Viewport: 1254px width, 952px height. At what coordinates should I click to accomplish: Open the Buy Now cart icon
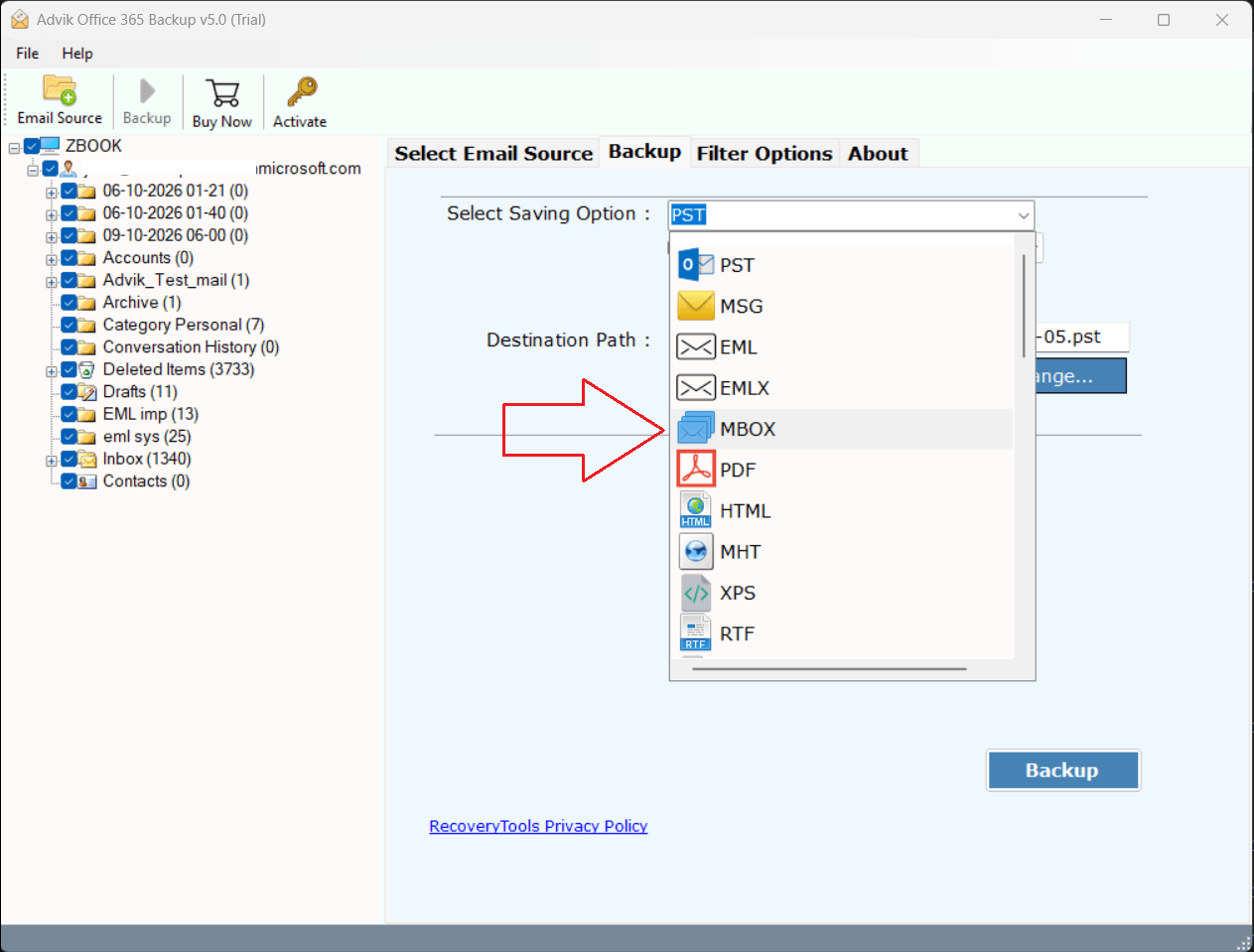pyautogui.click(x=222, y=93)
